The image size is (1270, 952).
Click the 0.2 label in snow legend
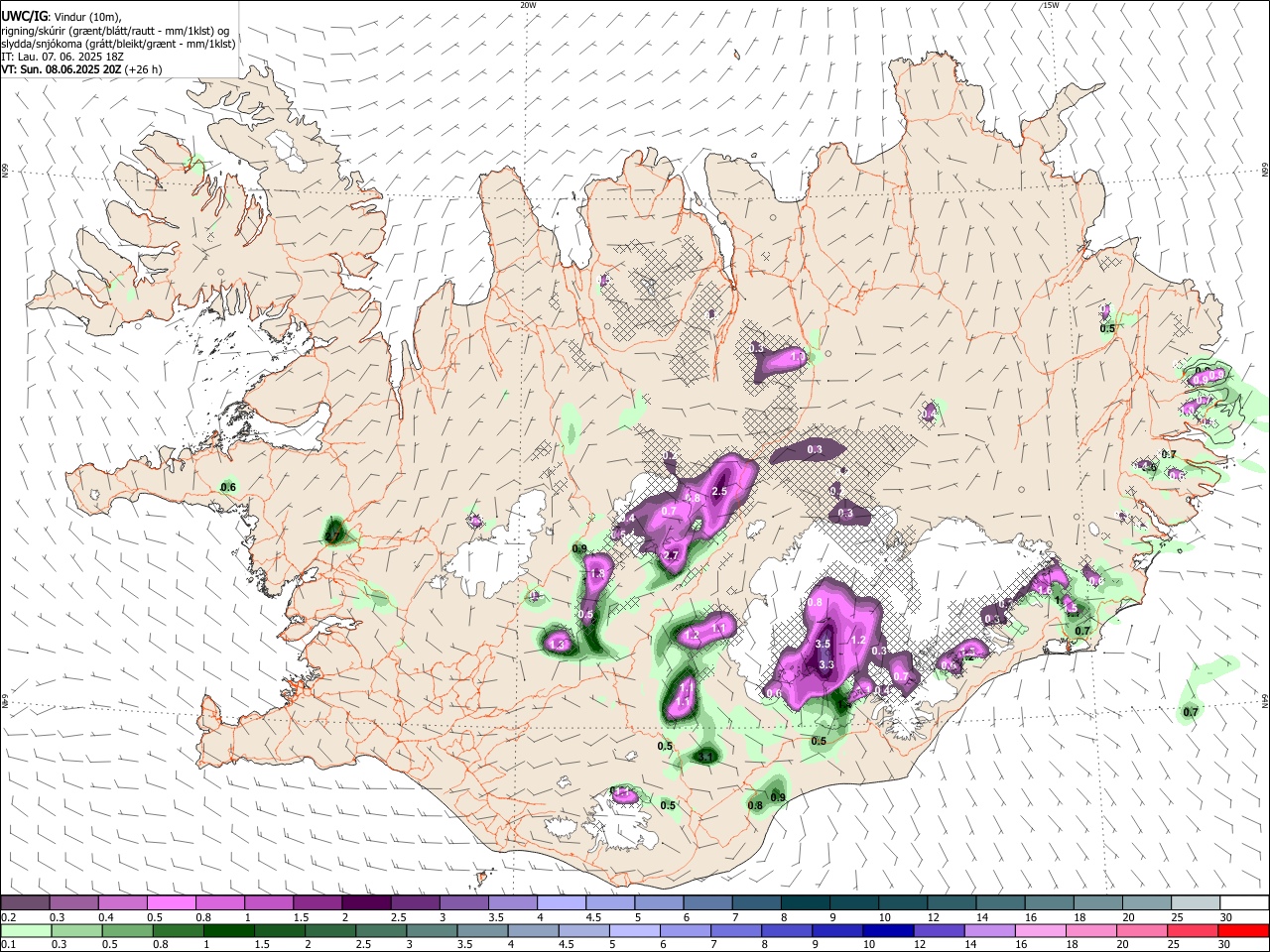click(8, 917)
